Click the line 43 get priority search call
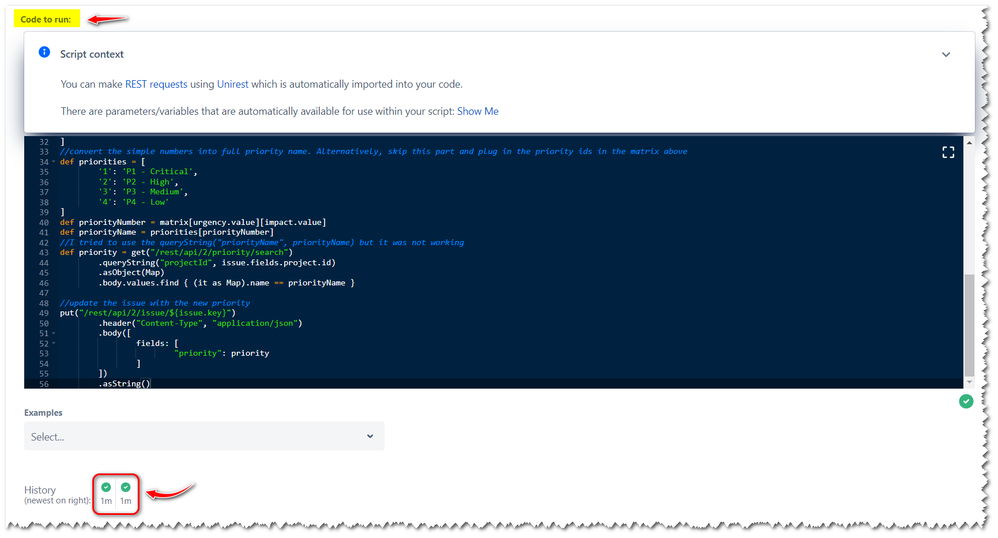 [x=176, y=252]
